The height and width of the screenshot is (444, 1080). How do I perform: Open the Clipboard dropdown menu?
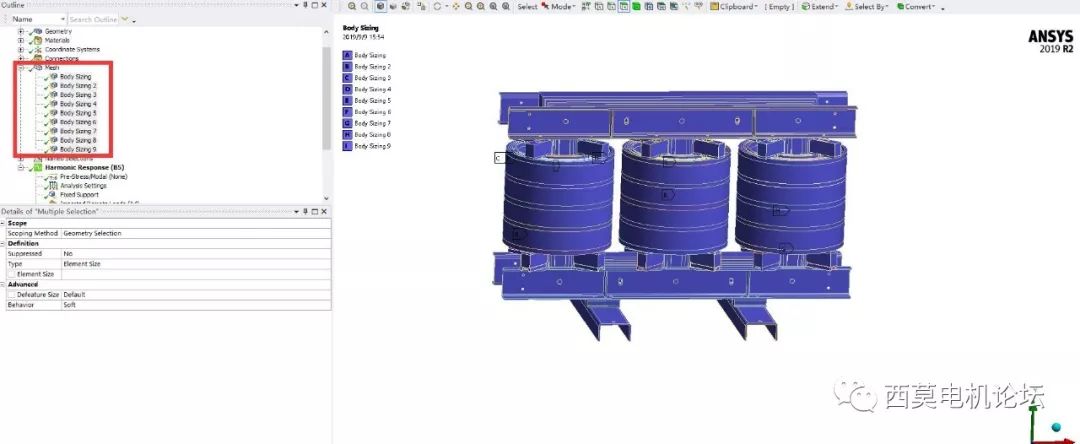tap(756, 7)
